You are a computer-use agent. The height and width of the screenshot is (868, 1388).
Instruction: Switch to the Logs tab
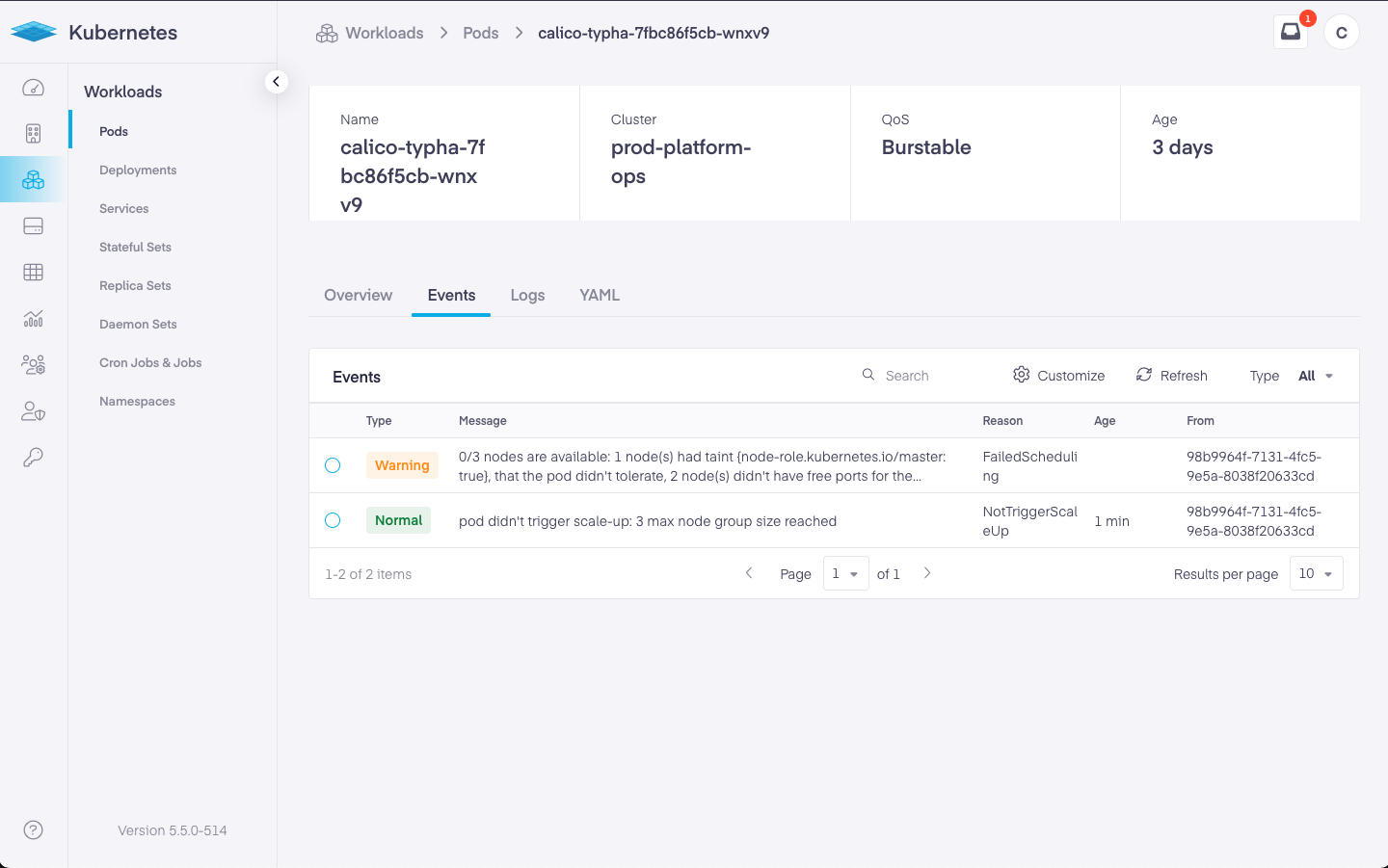point(527,295)
